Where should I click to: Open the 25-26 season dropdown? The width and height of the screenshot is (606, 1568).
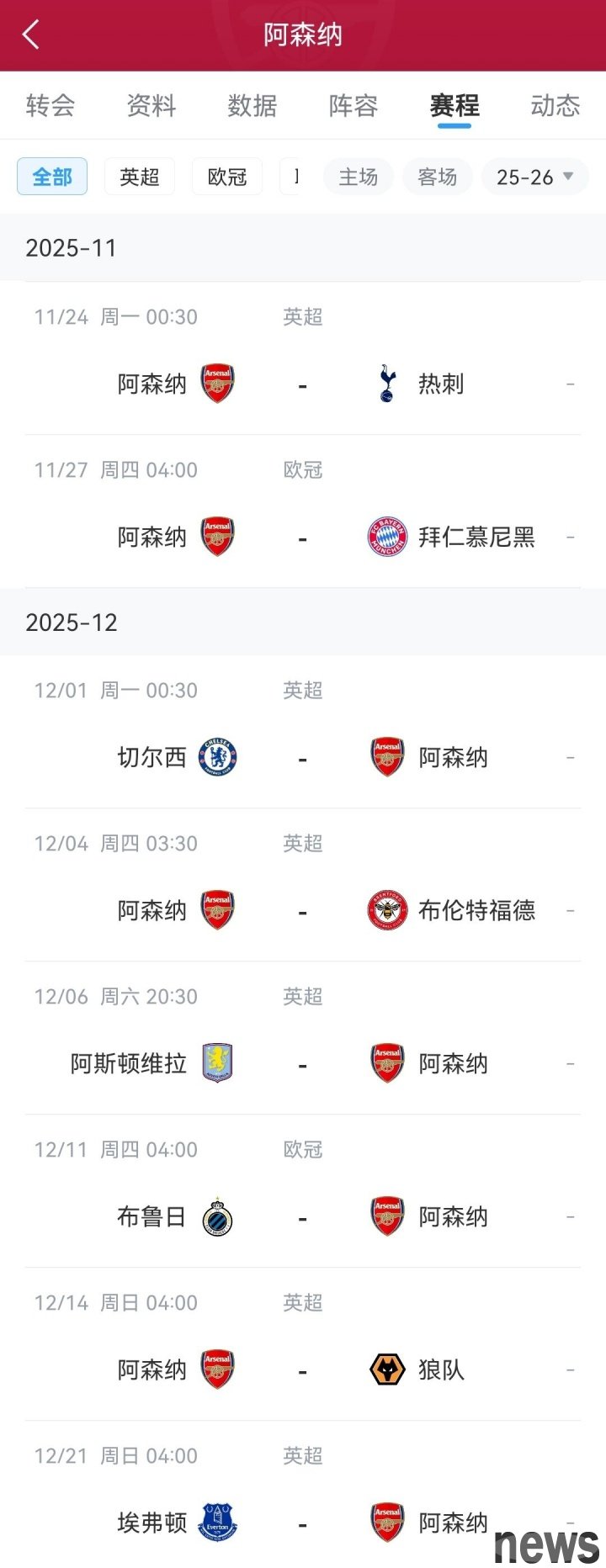click(534, 177)
